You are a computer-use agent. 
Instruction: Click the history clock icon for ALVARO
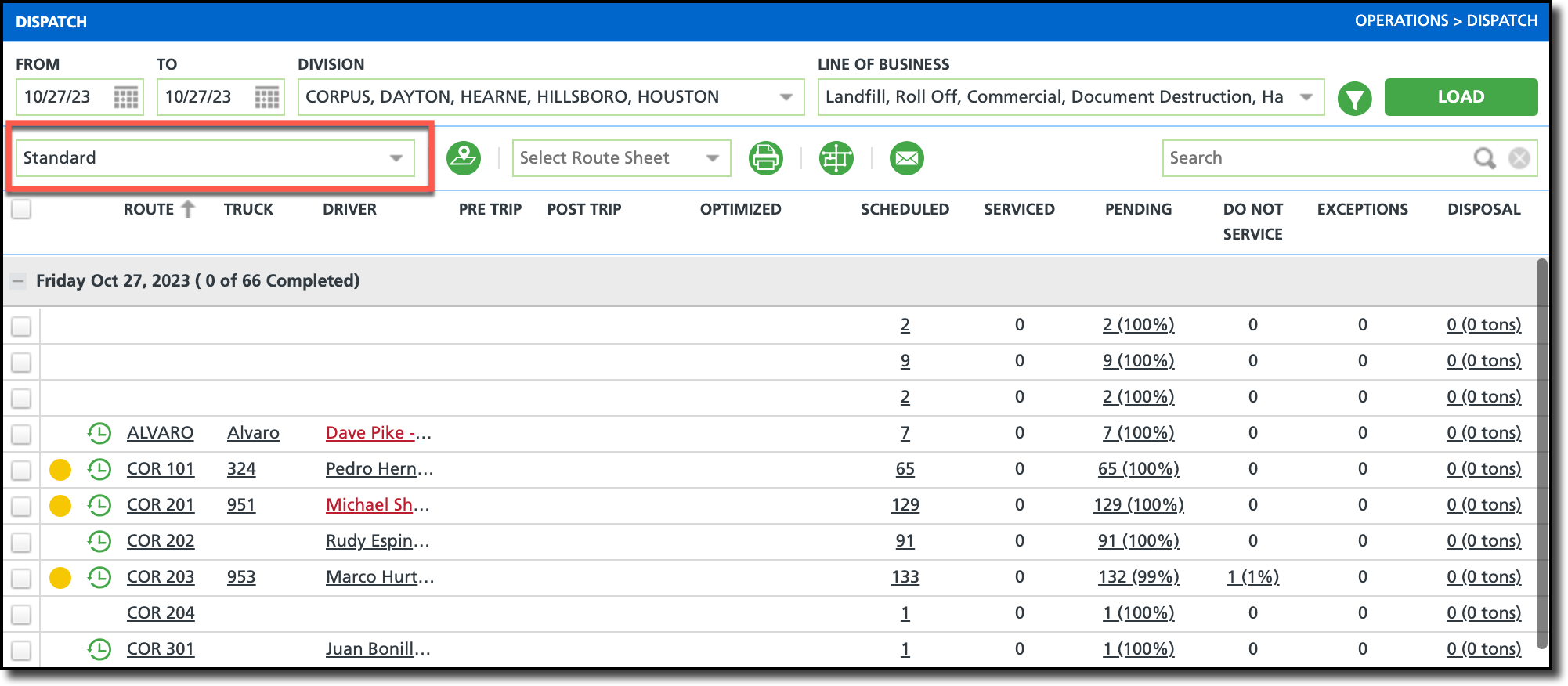click(99, 433)
